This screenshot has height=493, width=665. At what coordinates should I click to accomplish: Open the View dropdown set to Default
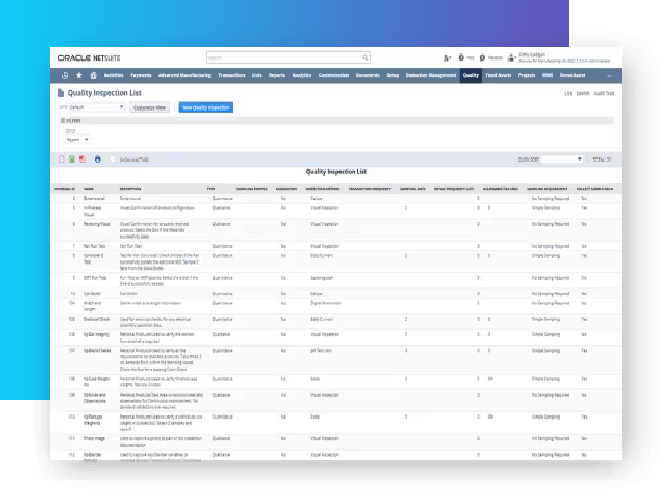coord(97,106)
